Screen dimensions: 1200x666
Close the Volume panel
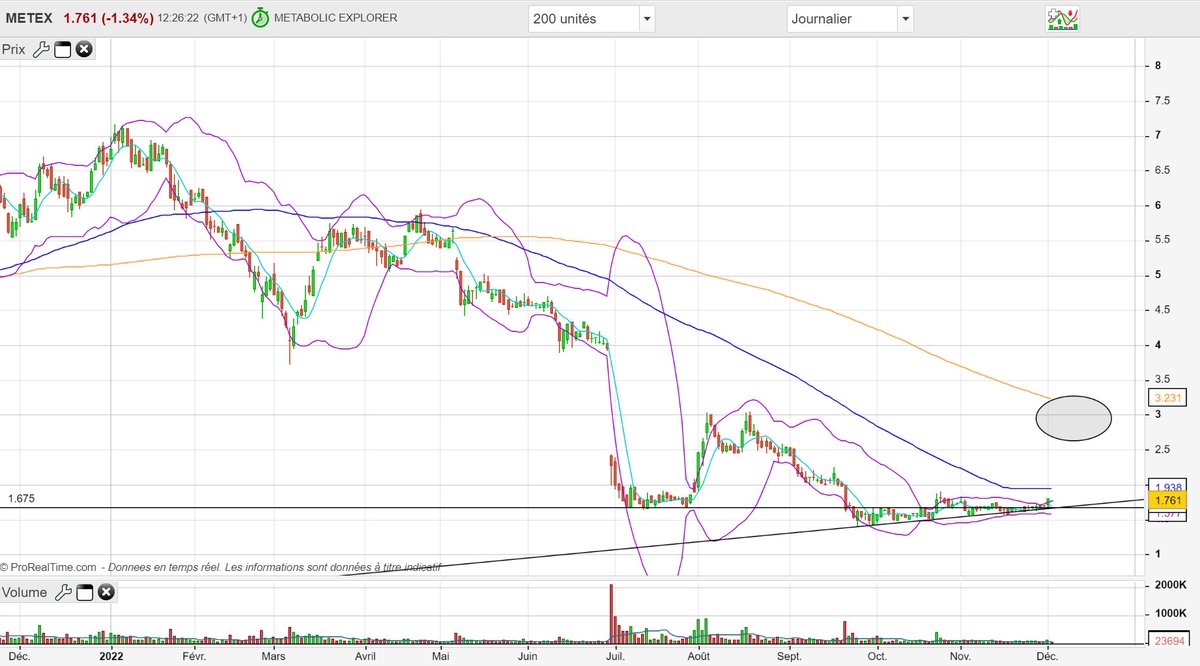105,592
